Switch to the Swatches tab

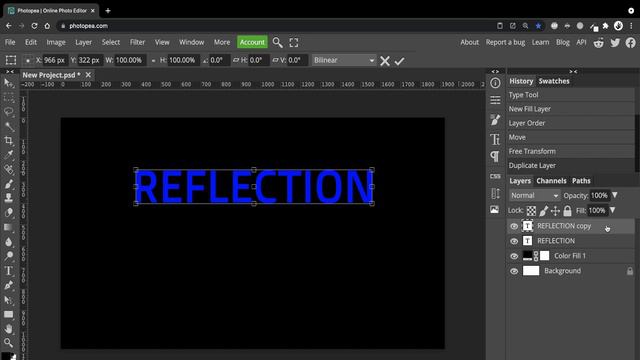click(554, 81)
